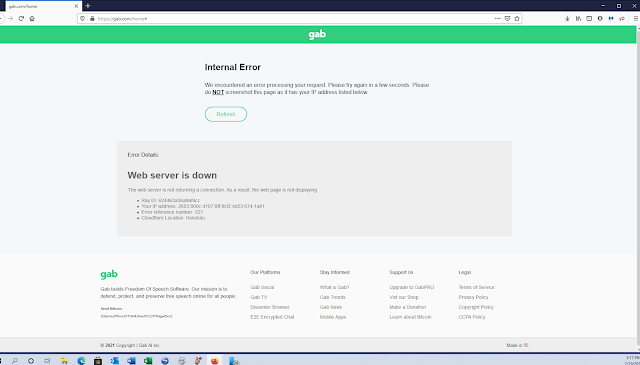640x365 pixels.
Task: Close the gab.com/home tab
Action: [76, 6]
